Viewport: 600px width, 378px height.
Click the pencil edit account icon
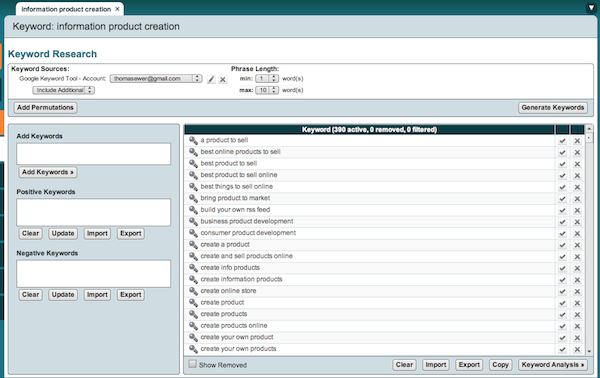211,79
